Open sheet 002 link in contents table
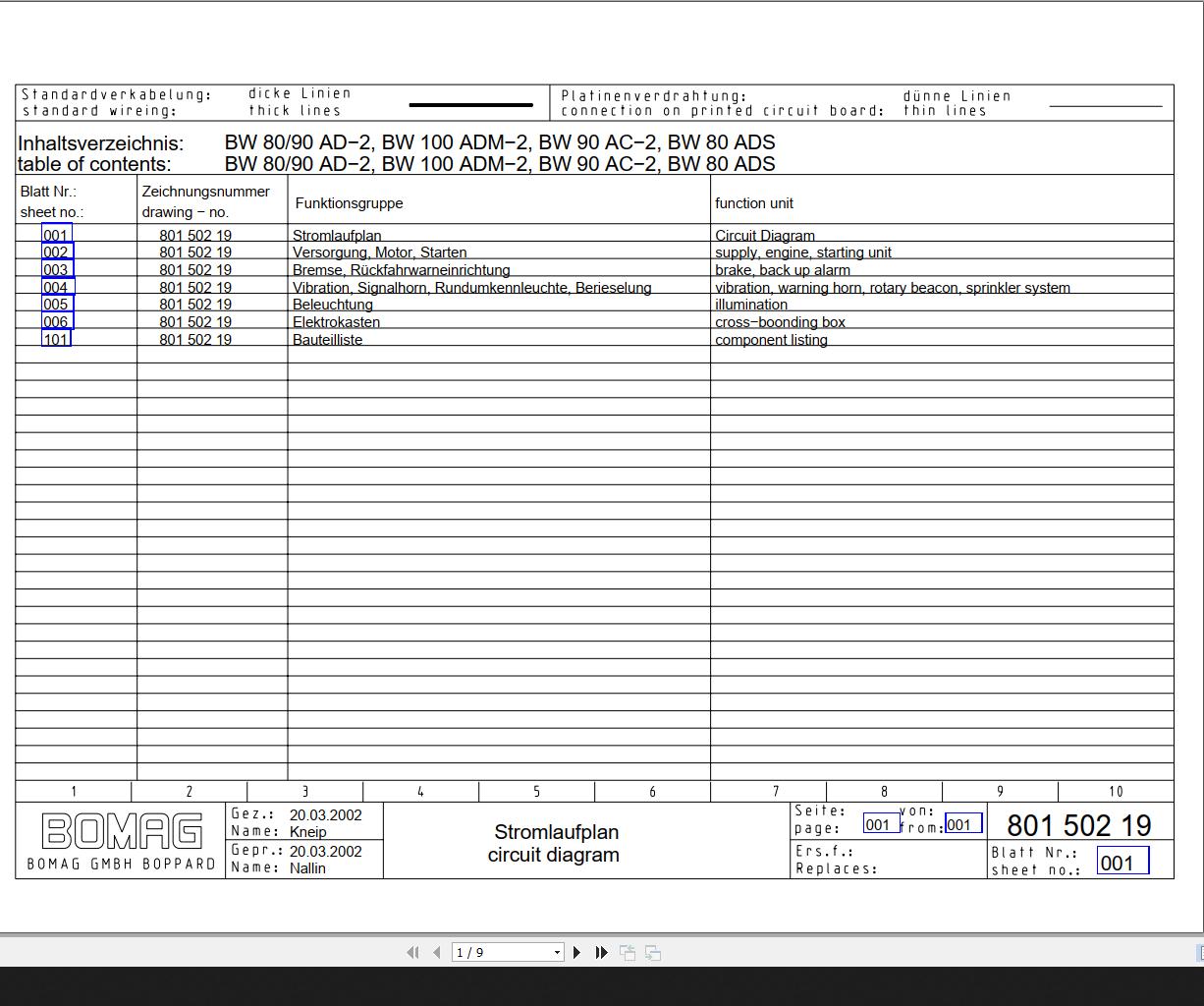The image size is (1204, 1006). click(57, 251)
